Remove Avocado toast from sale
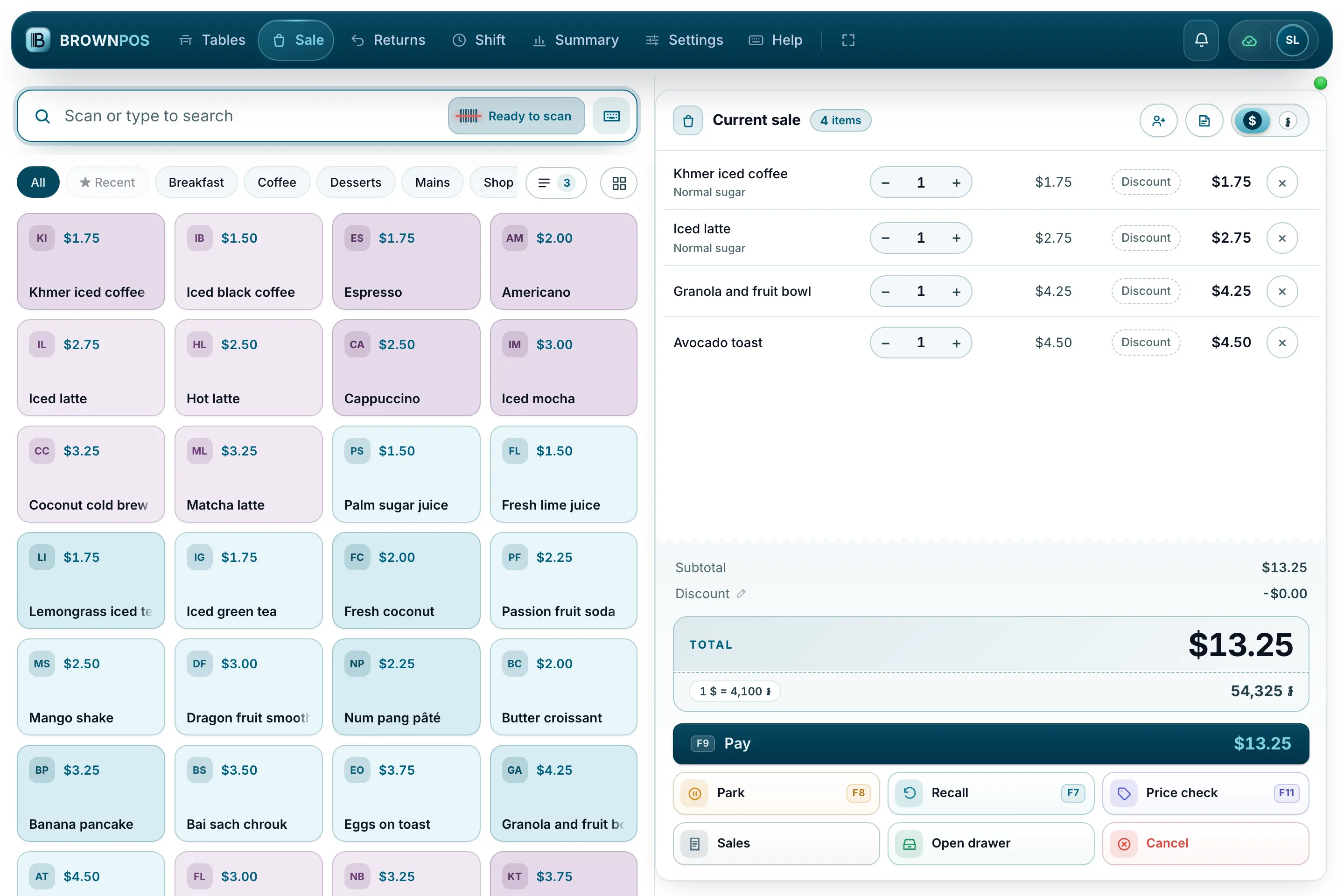Viewport: 1344px width, 896px height. [1282, 343]
